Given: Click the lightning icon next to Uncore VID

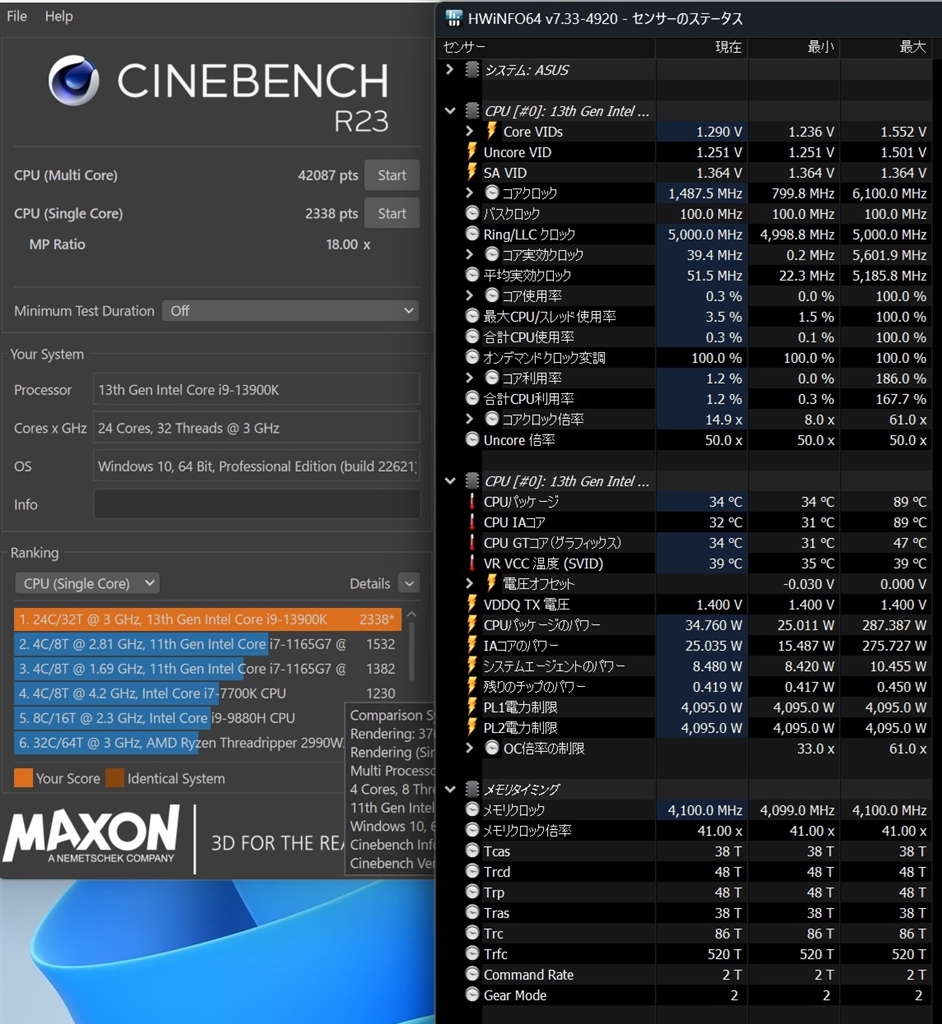Looking at the screenshot, I should 472,152.
